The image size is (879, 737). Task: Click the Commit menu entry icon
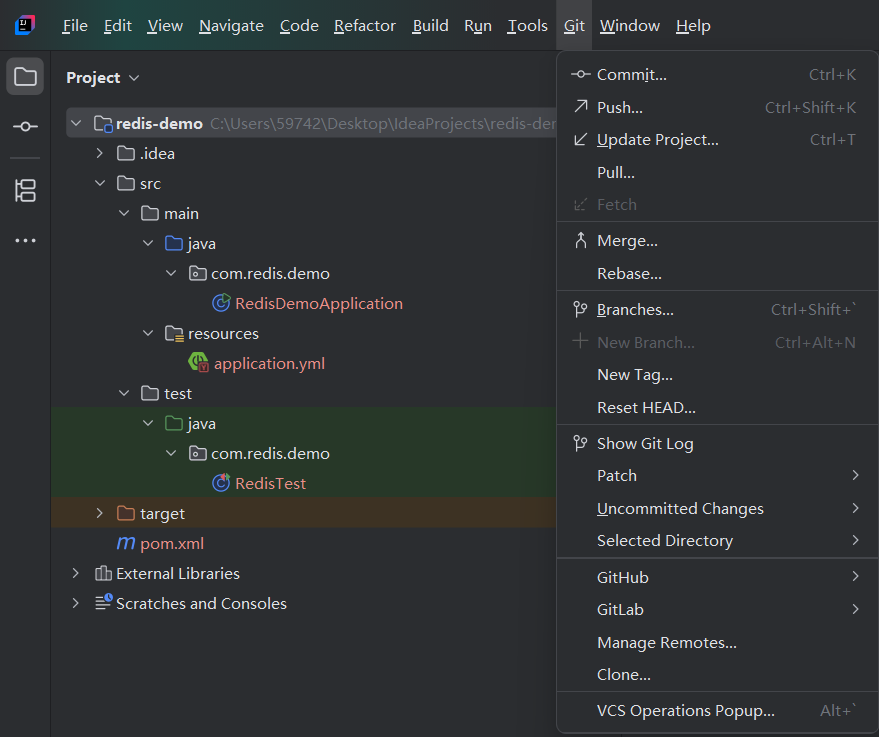point(580,74)
